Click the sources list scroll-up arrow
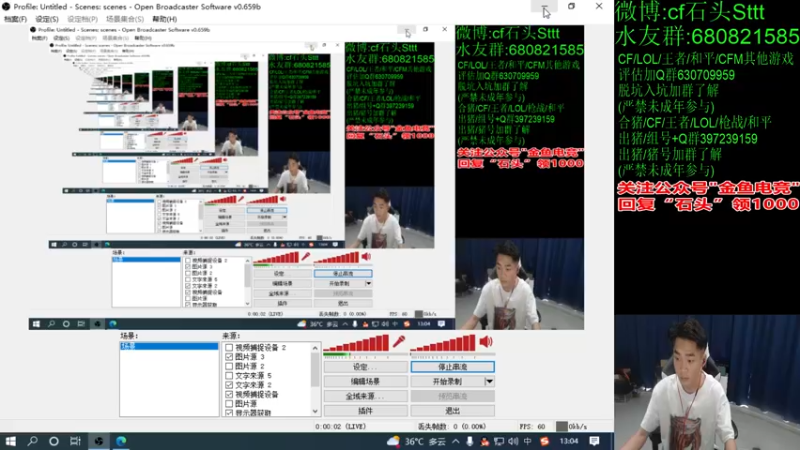The height and width of the screenshot is (450, 800). (315, 348)
